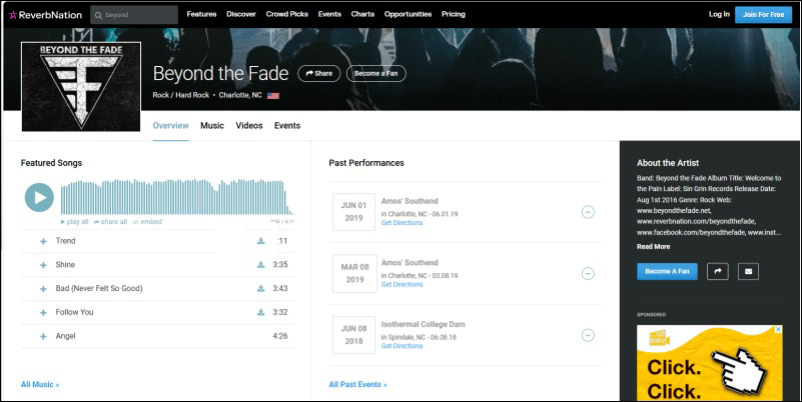Viewport: 802px width, 402px height.
Task: Seek in the song waveform progress bar
Action: coord(177,197)
